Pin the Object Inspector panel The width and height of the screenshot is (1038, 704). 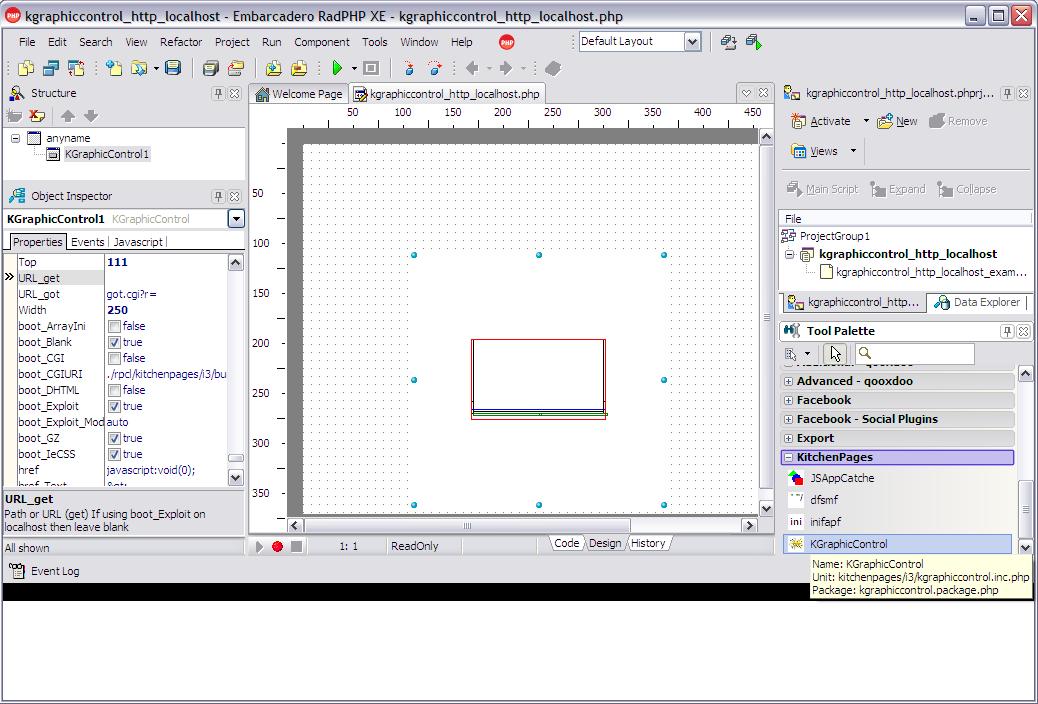(218, 196)
